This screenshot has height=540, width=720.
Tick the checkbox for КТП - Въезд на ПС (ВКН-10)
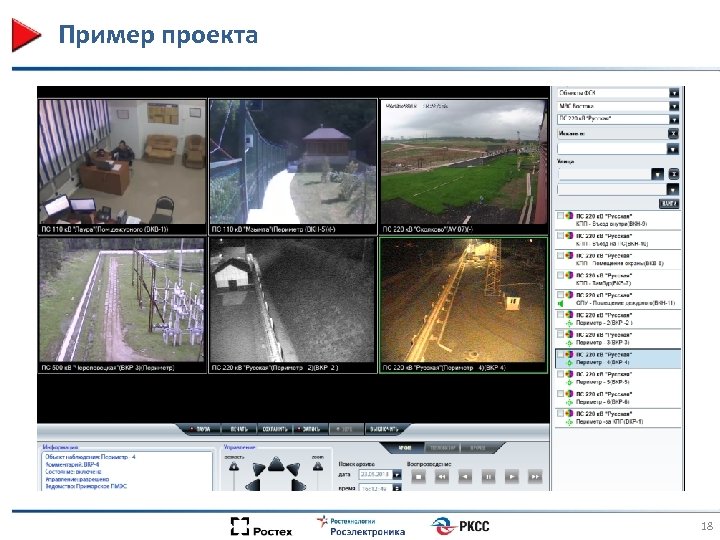tap(560, 235)
